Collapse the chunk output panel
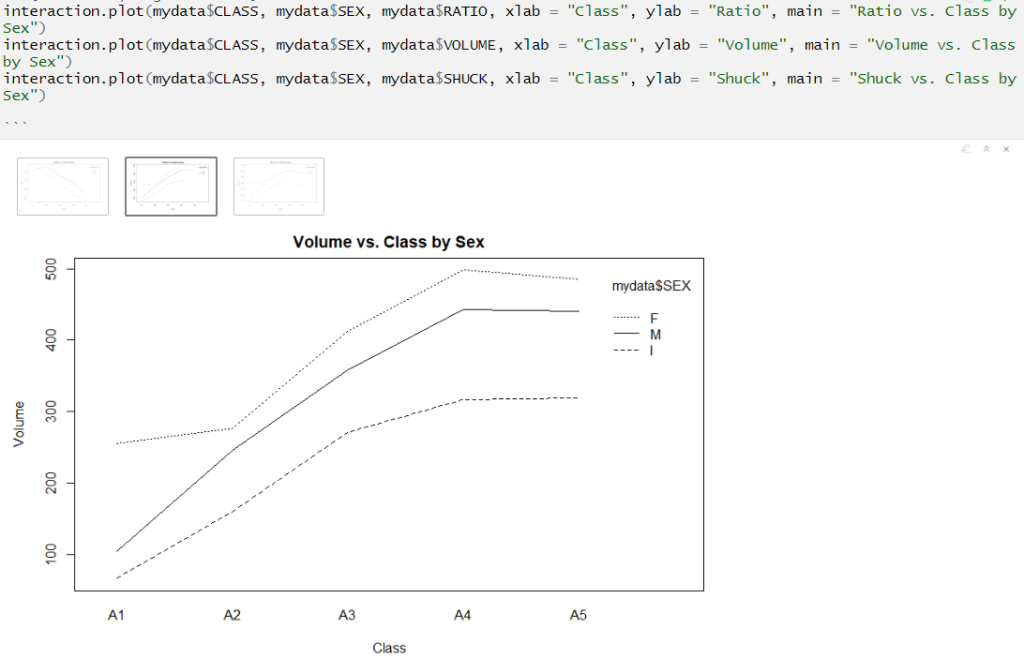The width and height of the screenshot is (1024, 658). pyautogui.click(x=986, y=149)
